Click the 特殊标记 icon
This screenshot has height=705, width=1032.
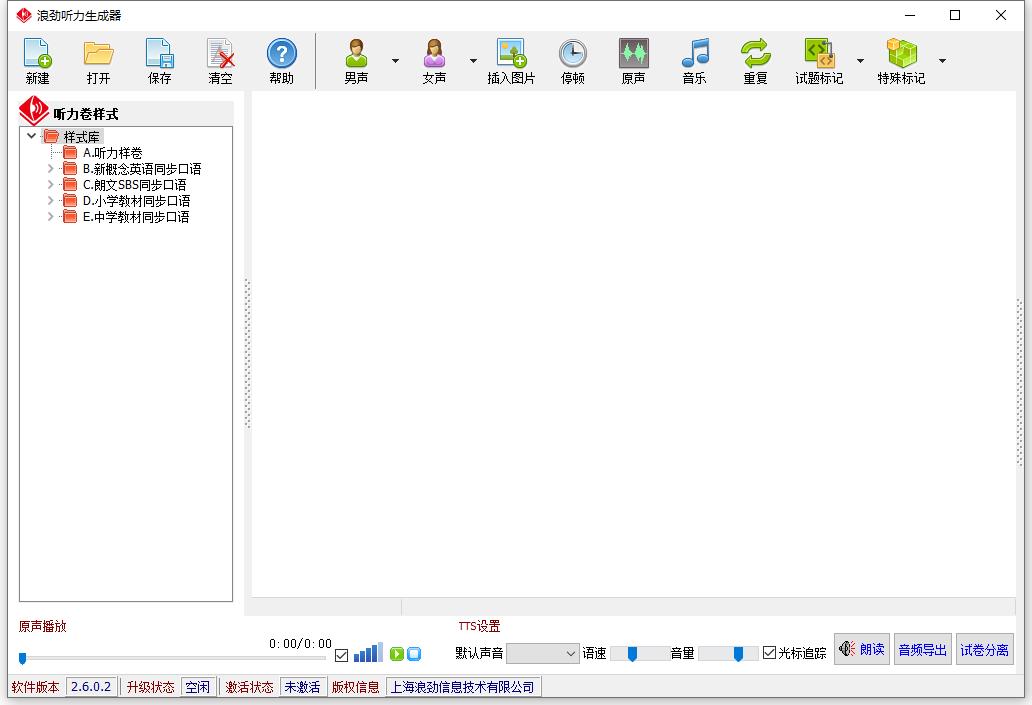pyautogui.click(x=902, y=53)
